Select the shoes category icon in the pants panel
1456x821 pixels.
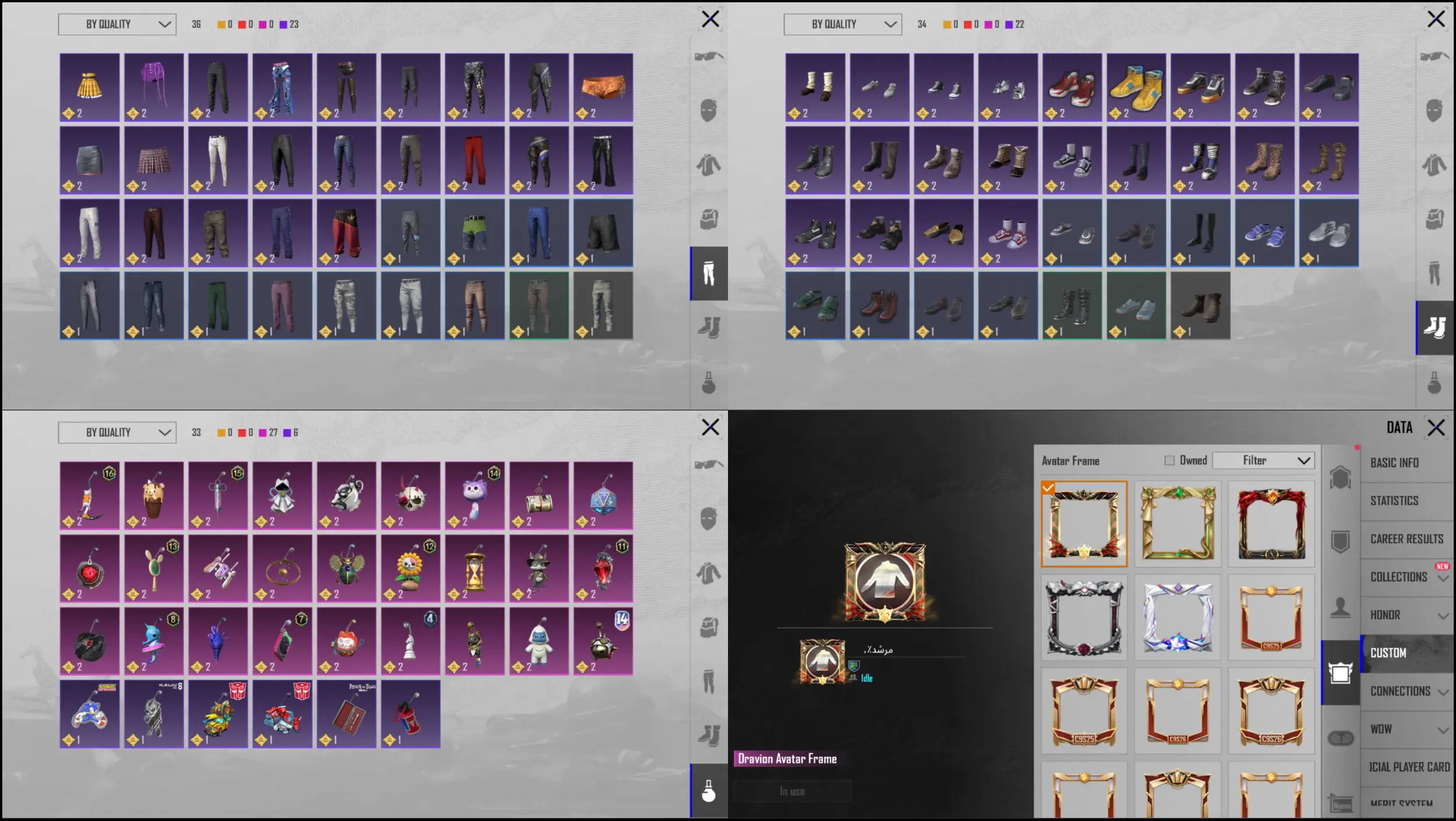point(709,327)
